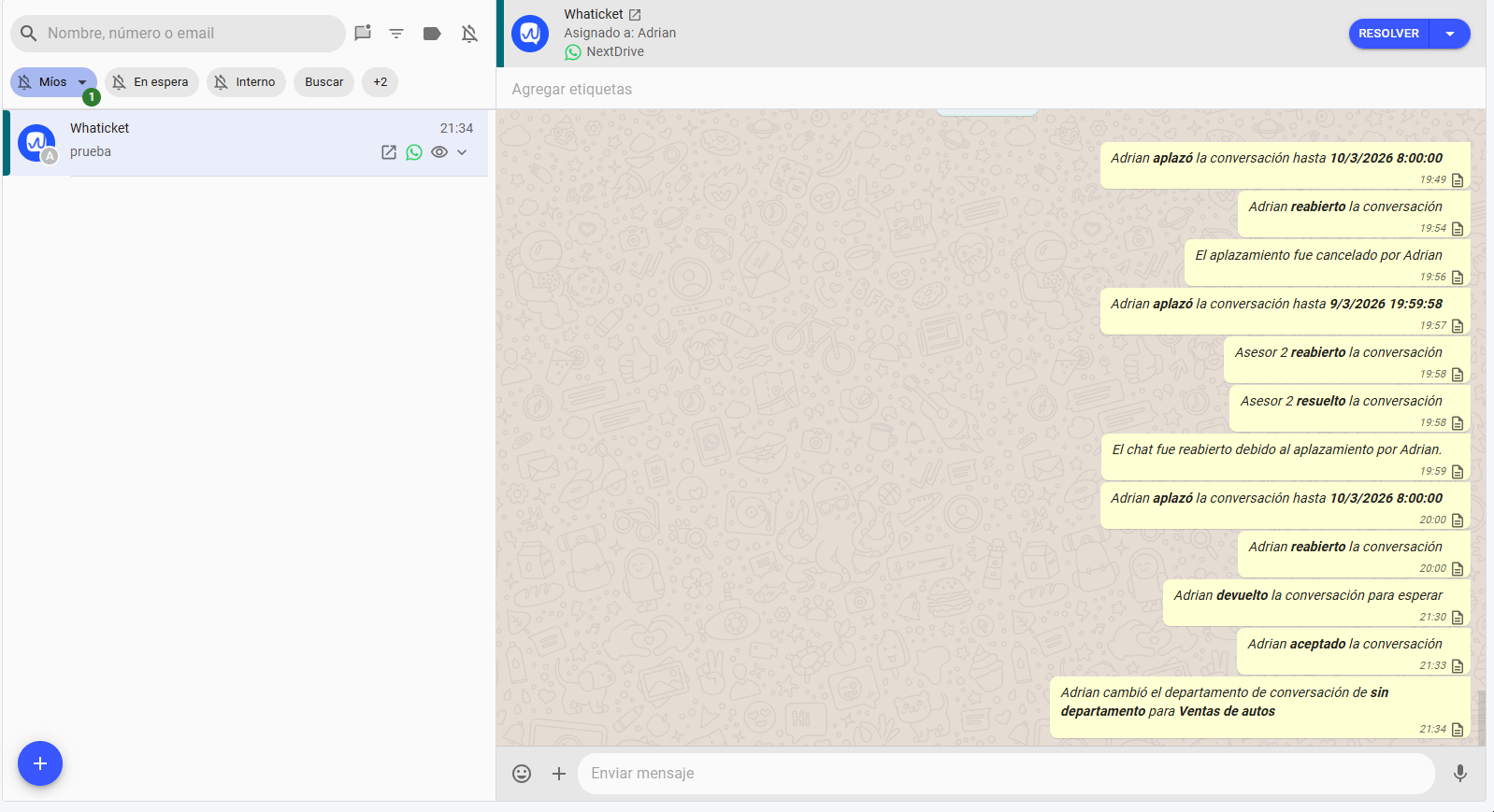Focus the Enviar mensaje input
Screen dimensions: 1494x812
[1006, 774]
